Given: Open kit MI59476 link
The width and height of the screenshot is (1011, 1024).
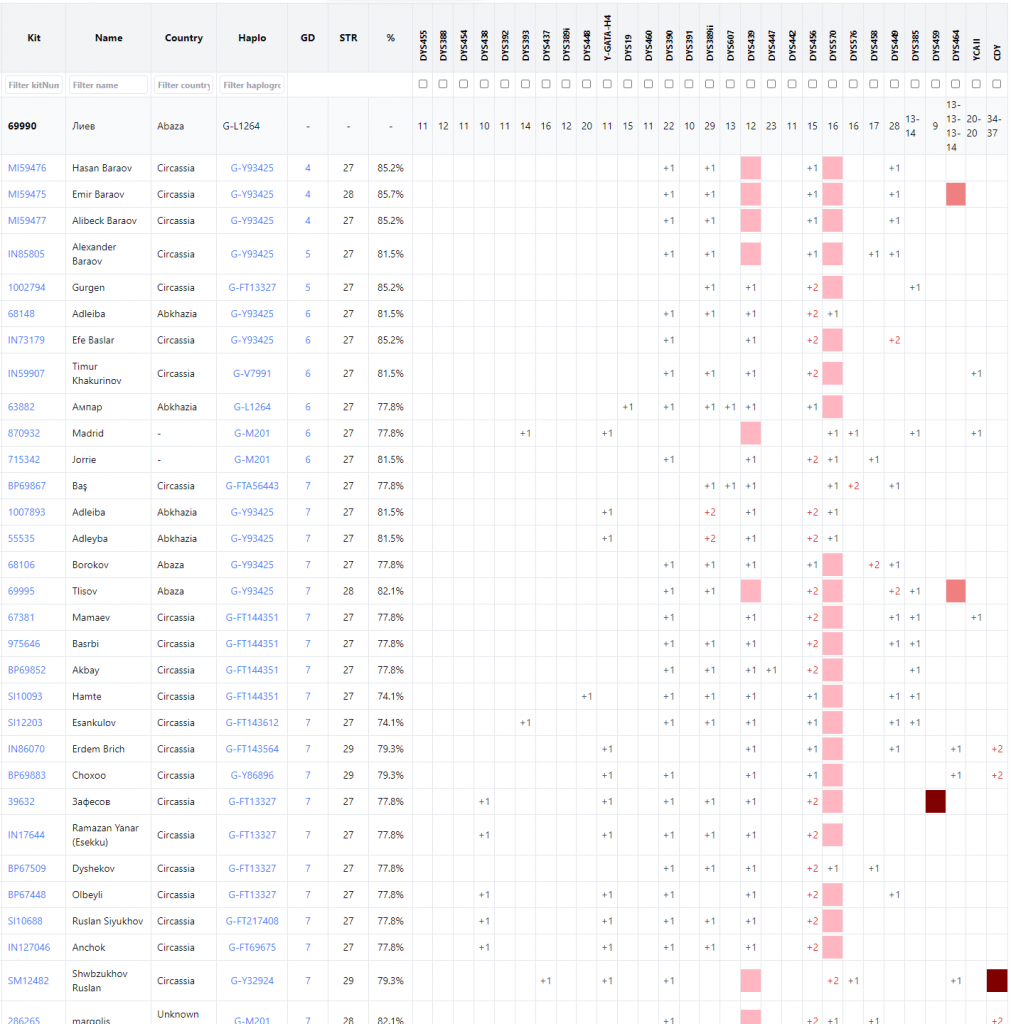Looking at the screenshot, I should coord(27,168).
